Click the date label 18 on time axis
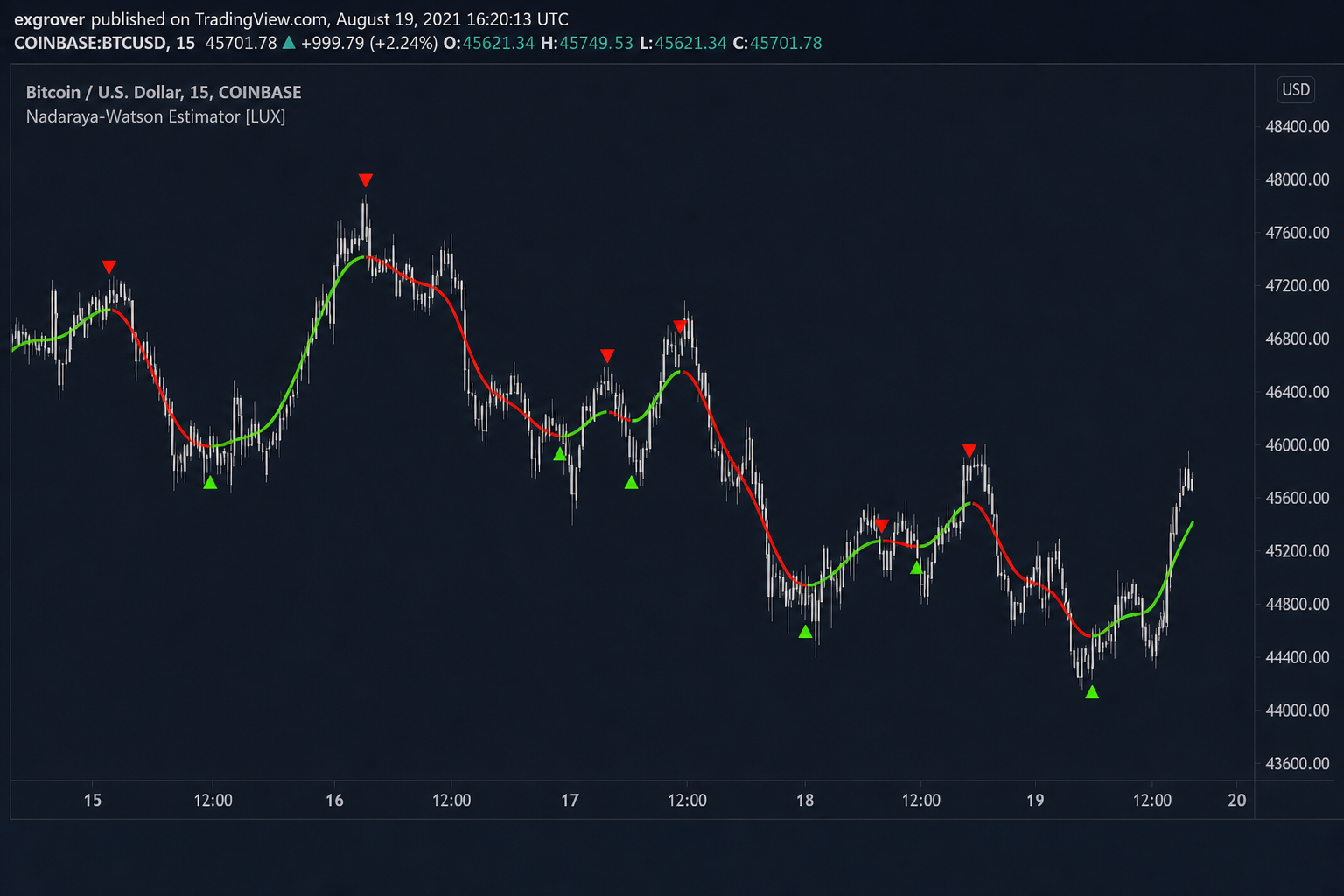Viewport: 1344px width, 896px height. click(x=805, y=800)
